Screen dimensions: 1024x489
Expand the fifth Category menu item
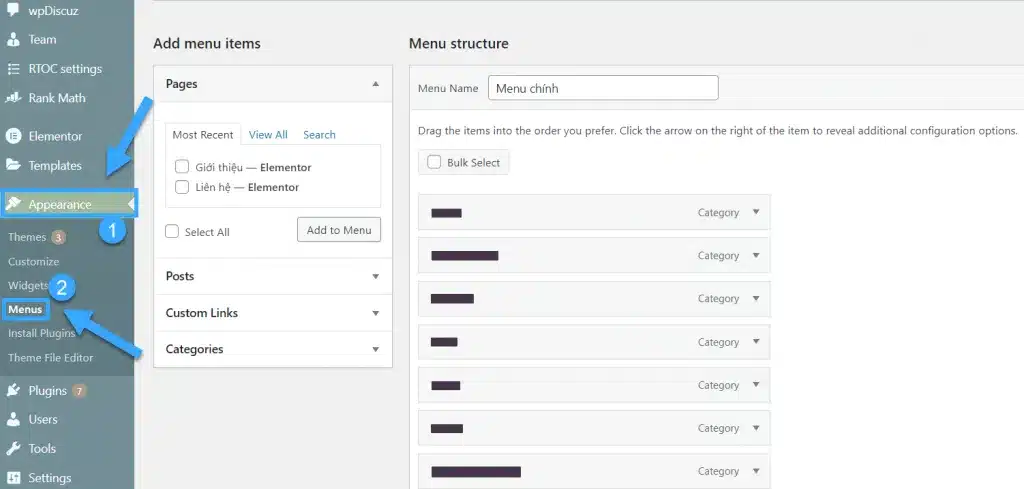tap(756, 385)
